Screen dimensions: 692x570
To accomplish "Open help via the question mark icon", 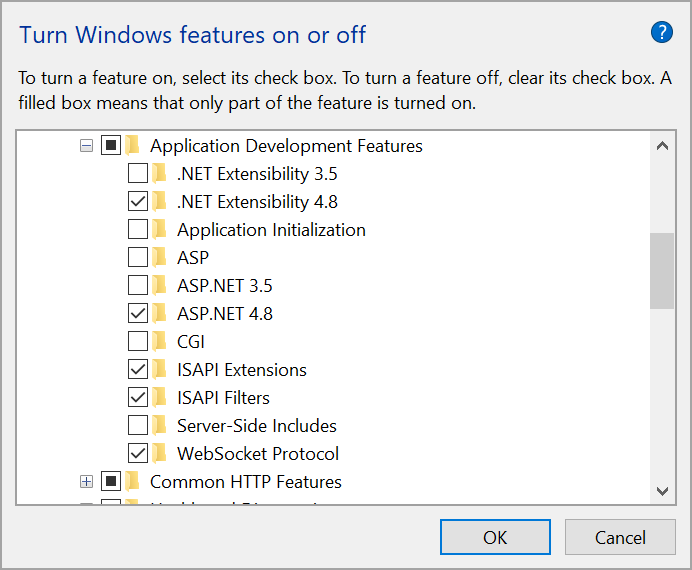I will click(x=662, y=32).
